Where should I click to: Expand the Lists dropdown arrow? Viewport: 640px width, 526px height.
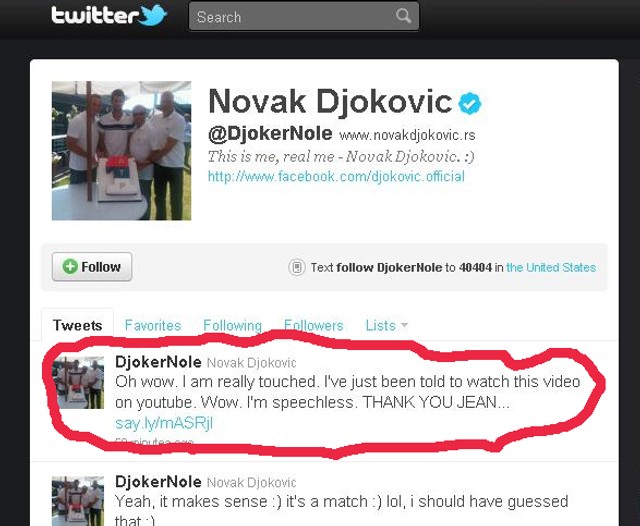click(x=404, y=325)
